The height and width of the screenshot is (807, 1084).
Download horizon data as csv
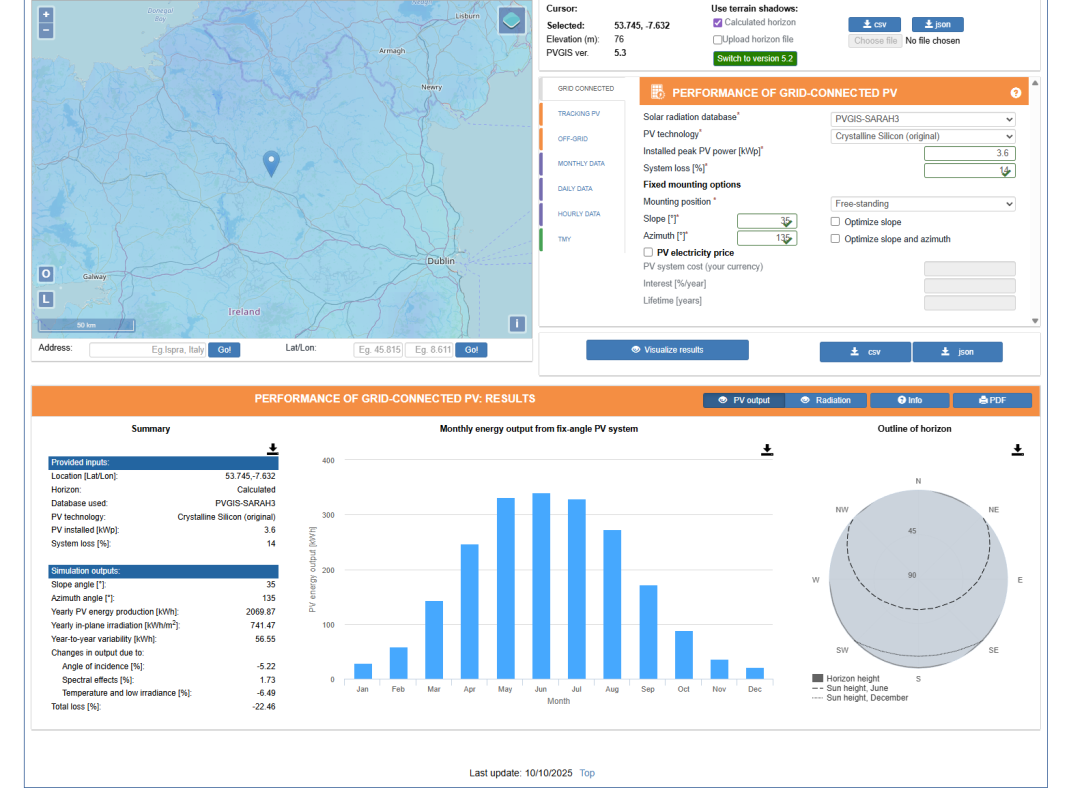pyautogui.click(x=875, y=24)
